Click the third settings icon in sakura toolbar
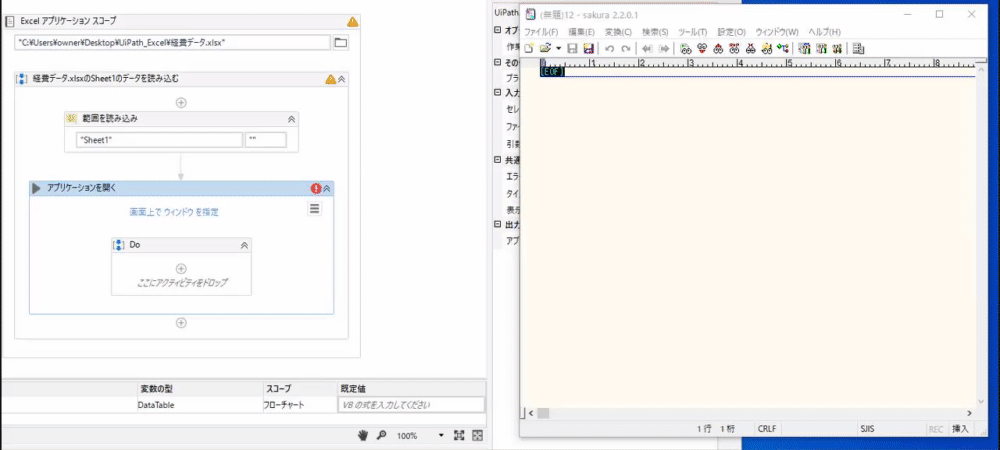The image size is (1000, 450). coord(837,48)
